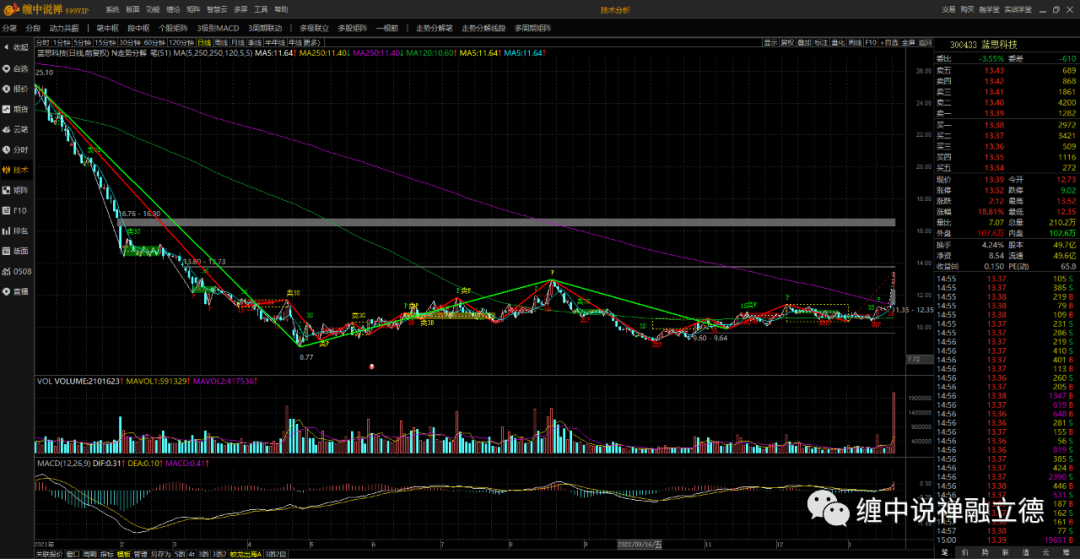Select the 模板 template bottom tab
The width and height of the screenshot is (1080, 559).
(124, 553)
